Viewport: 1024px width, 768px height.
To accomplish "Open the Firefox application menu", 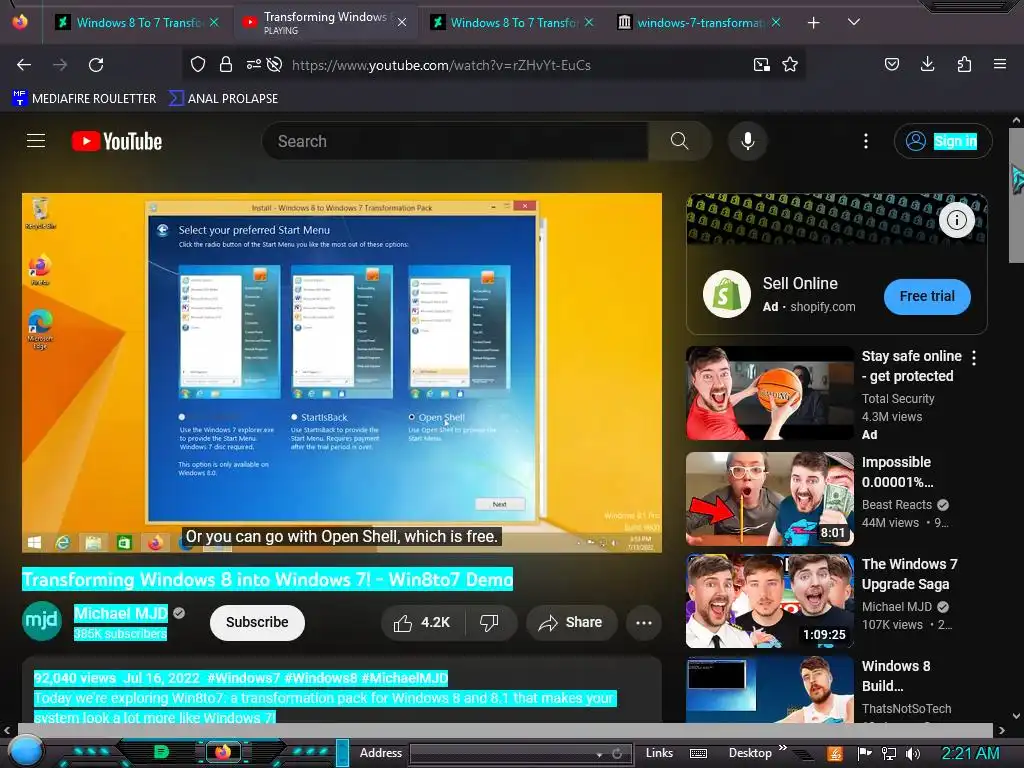I will click(999, 64).
